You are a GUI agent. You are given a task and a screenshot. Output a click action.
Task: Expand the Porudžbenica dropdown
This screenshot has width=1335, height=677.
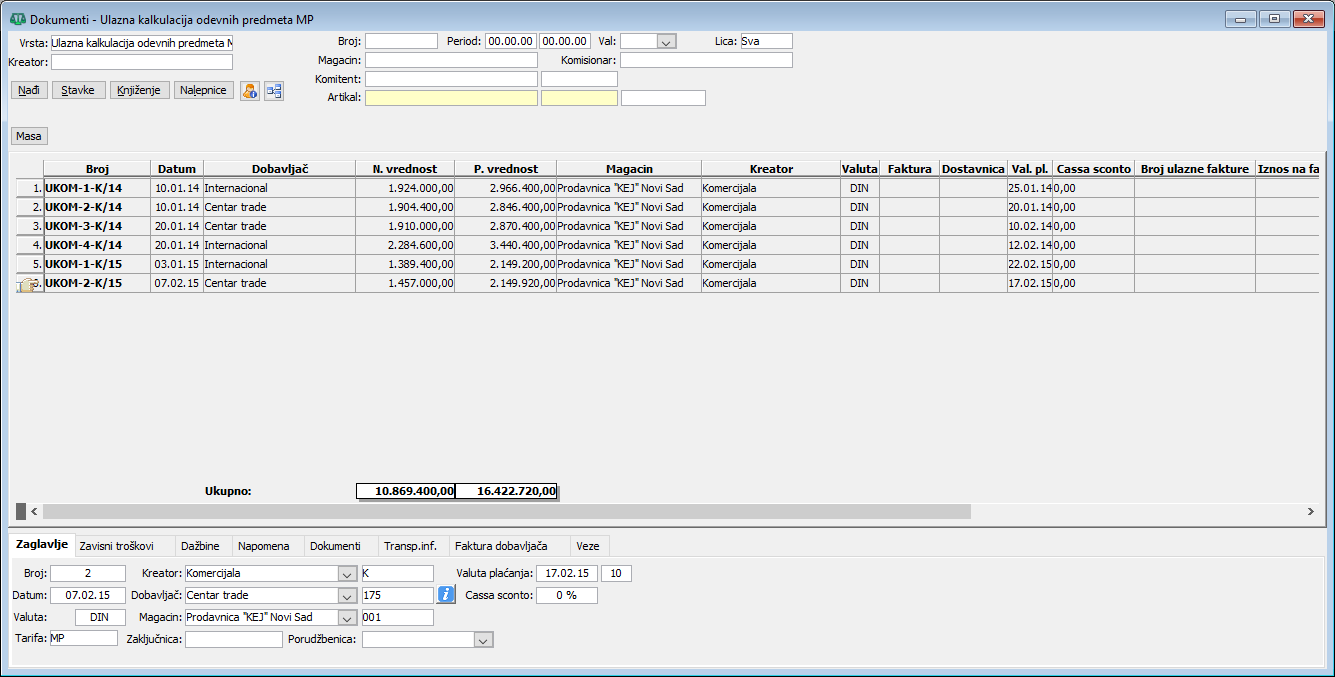[x=483, y=639]
